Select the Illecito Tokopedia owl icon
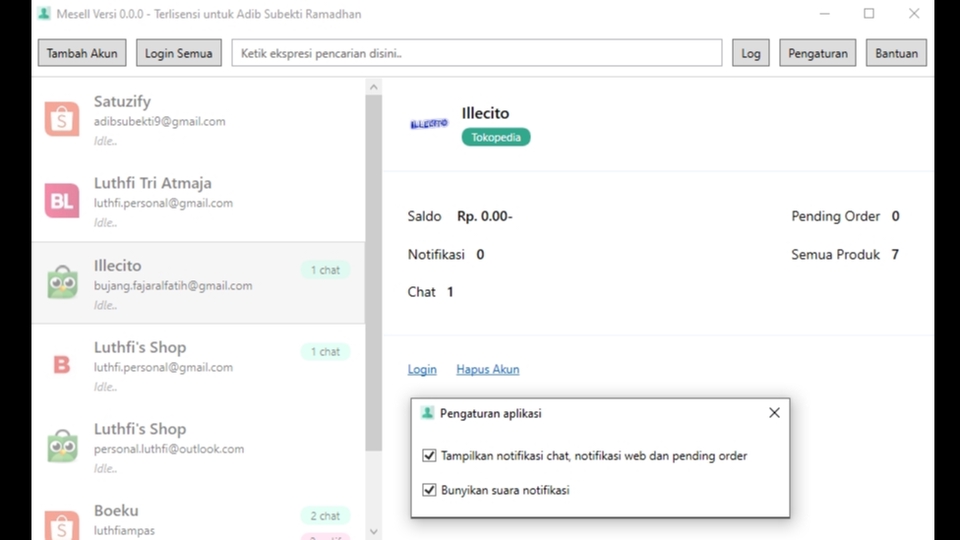 click(x=62, y=282)
